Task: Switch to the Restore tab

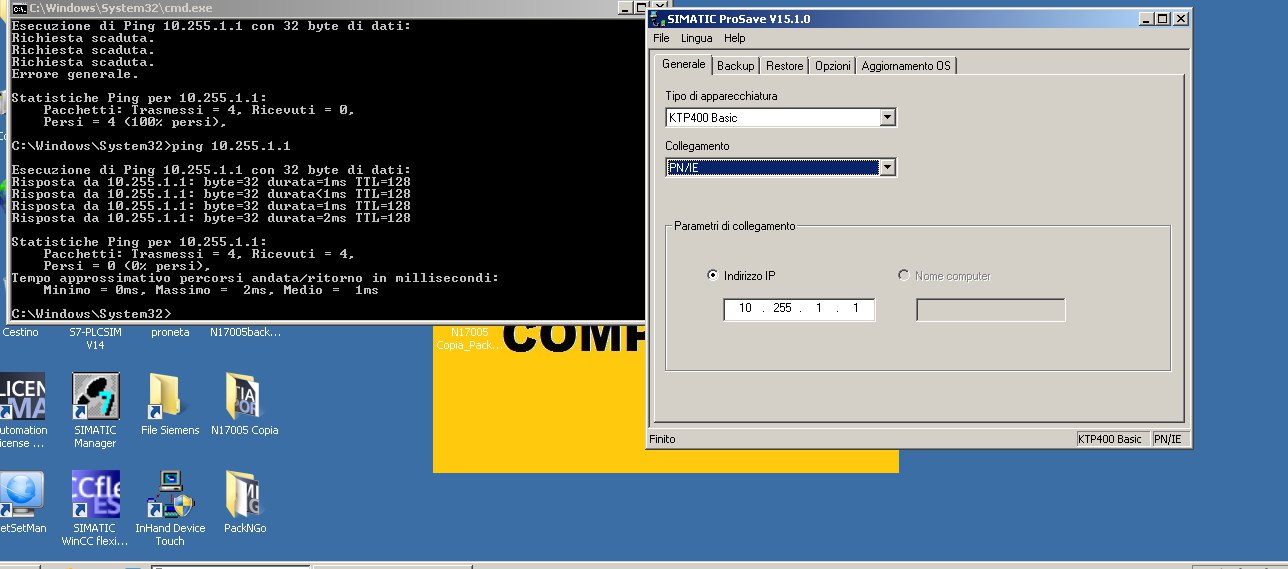Action: (x=785, y=65)
